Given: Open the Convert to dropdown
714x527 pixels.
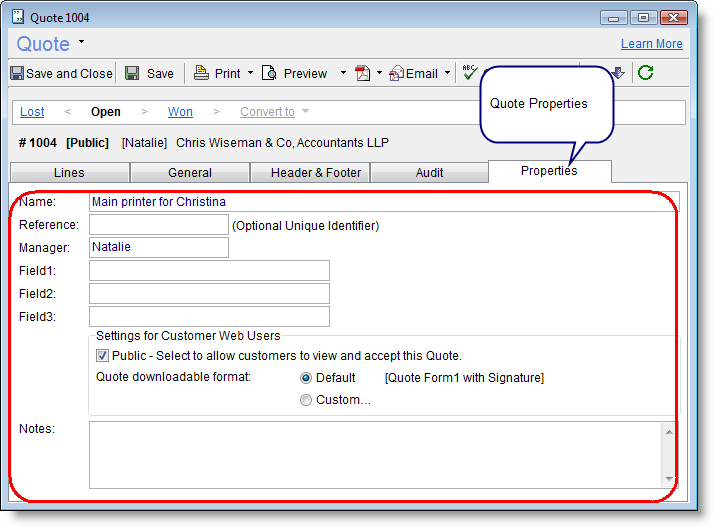Looking at the screenshot, I should 274,112.
